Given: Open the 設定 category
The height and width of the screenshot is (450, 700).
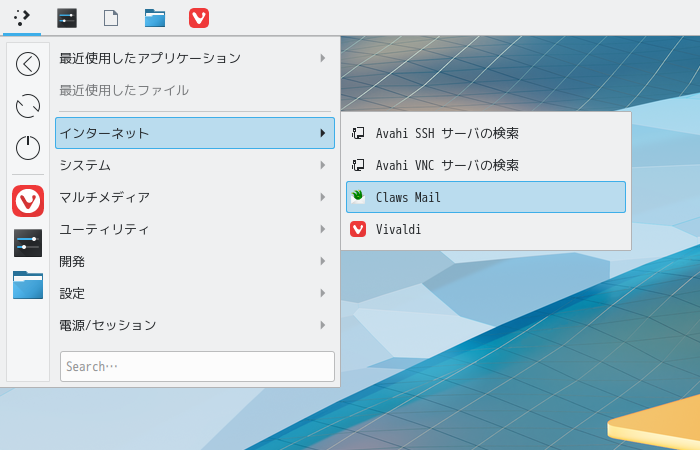Looking at the screenshot, I should [195, 293].
